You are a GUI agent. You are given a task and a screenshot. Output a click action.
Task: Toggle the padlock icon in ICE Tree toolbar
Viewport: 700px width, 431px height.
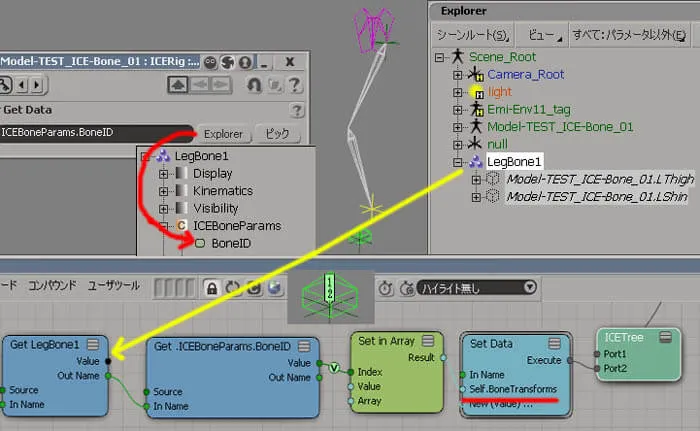pos(212,288)
